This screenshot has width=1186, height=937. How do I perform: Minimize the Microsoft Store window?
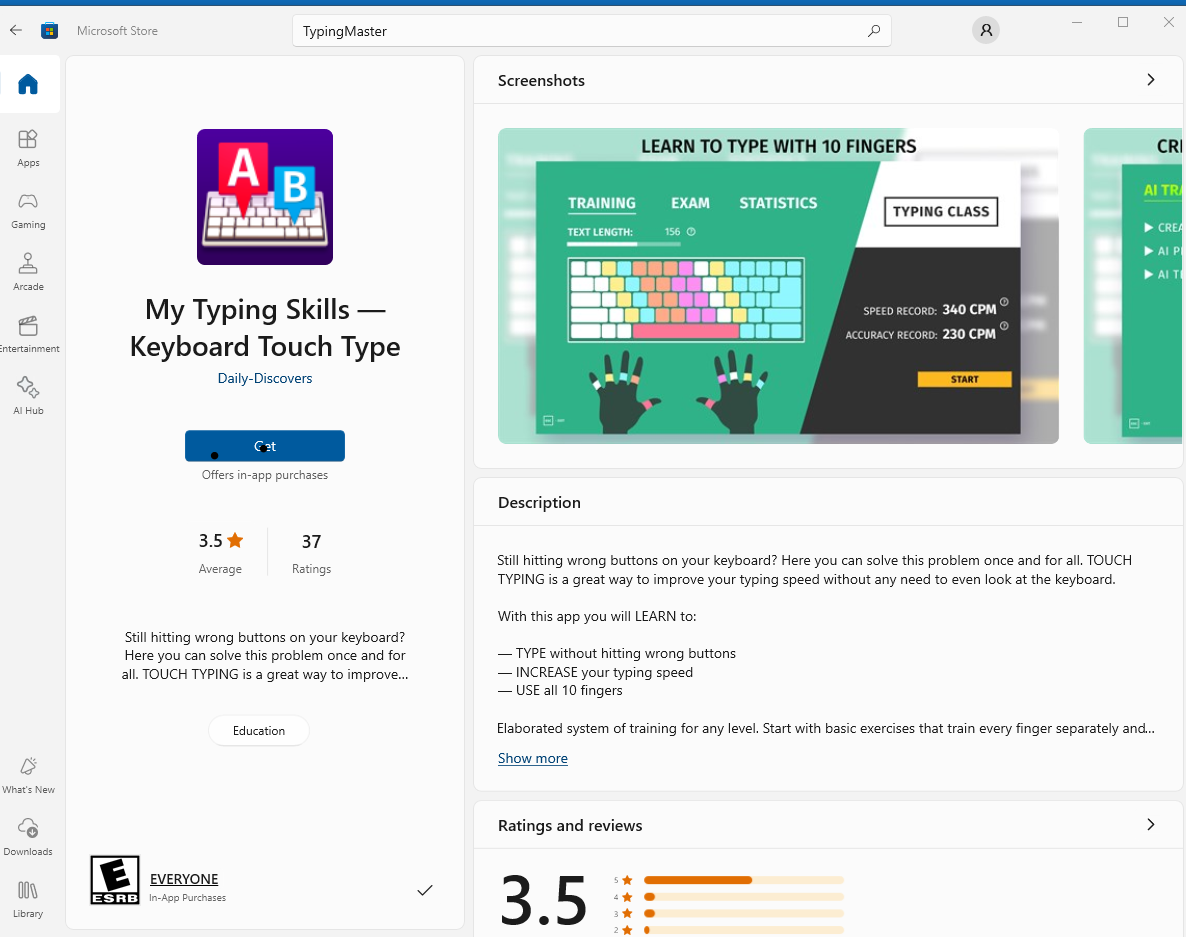pos(1077,23)
